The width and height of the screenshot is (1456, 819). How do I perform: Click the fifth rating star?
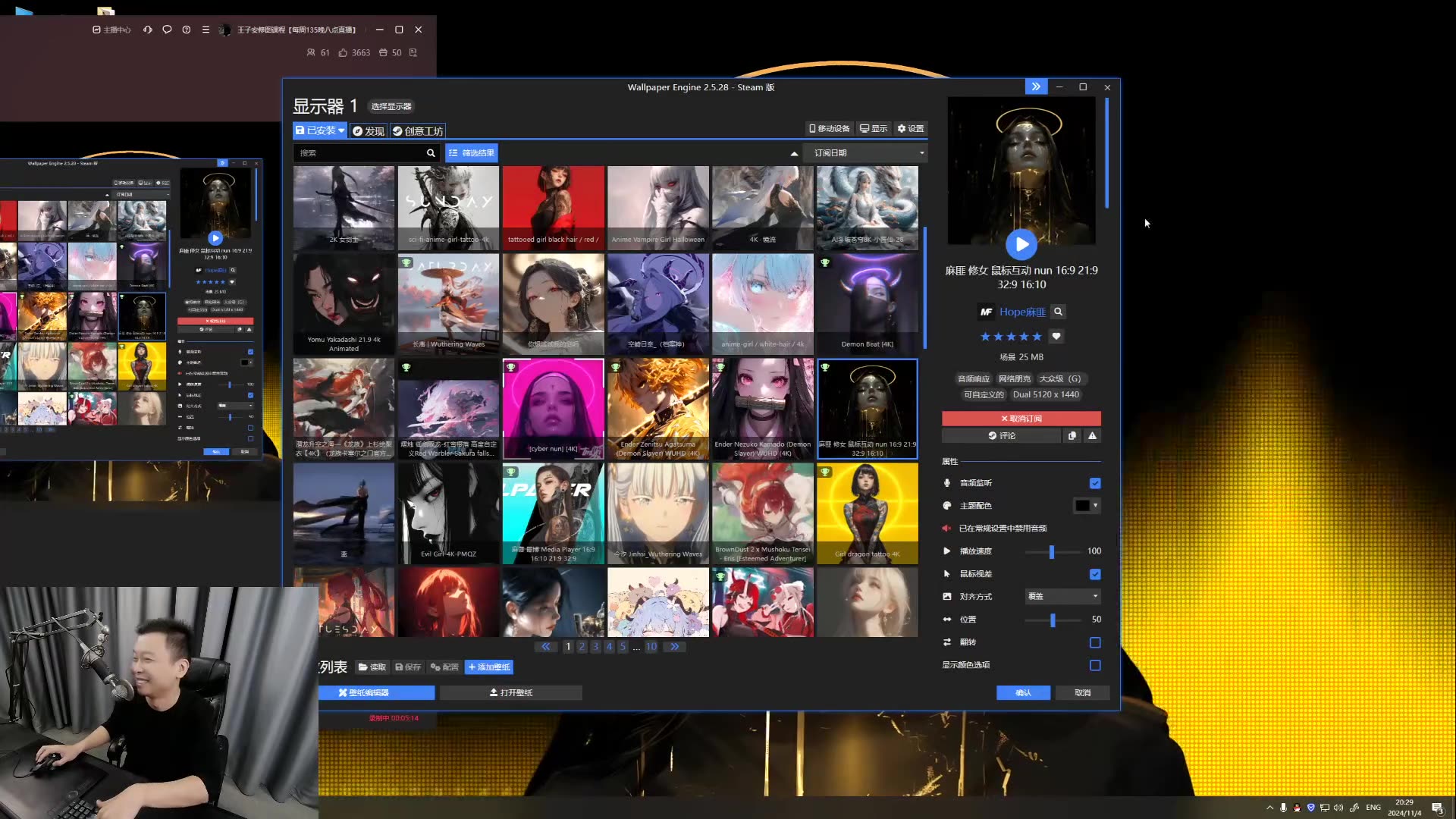pyautogui.click(x=1037, y=337)
